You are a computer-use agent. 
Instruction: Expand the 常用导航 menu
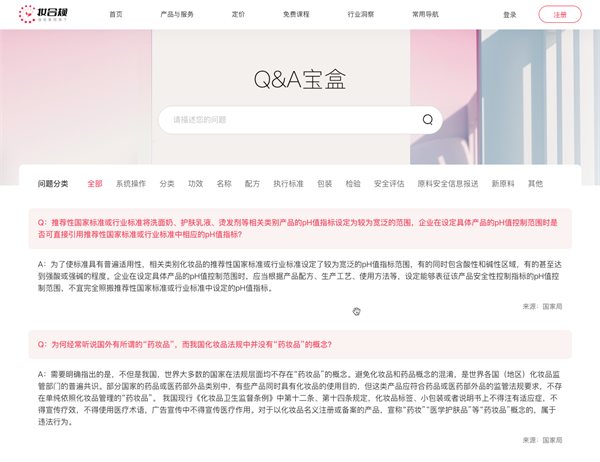click(x=425, y=15)
